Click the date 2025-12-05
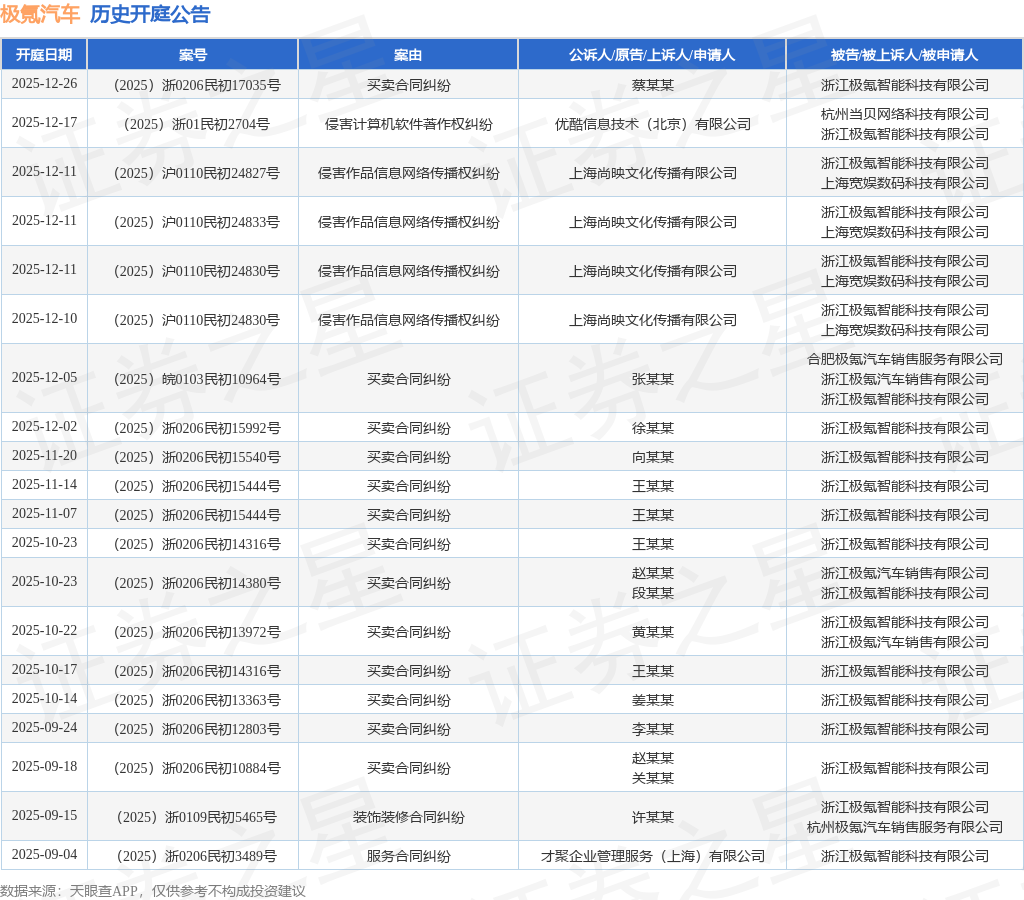This screenshot has height=900, width=1024. [x=44, y=378]
